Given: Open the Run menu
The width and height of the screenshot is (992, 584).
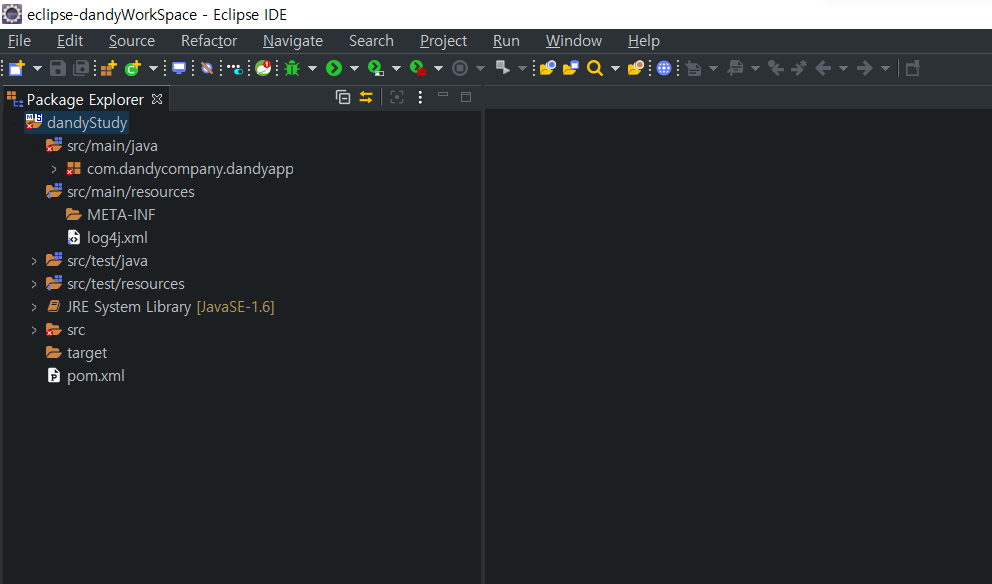Looking at the screenshot, I should coord(506,41).
